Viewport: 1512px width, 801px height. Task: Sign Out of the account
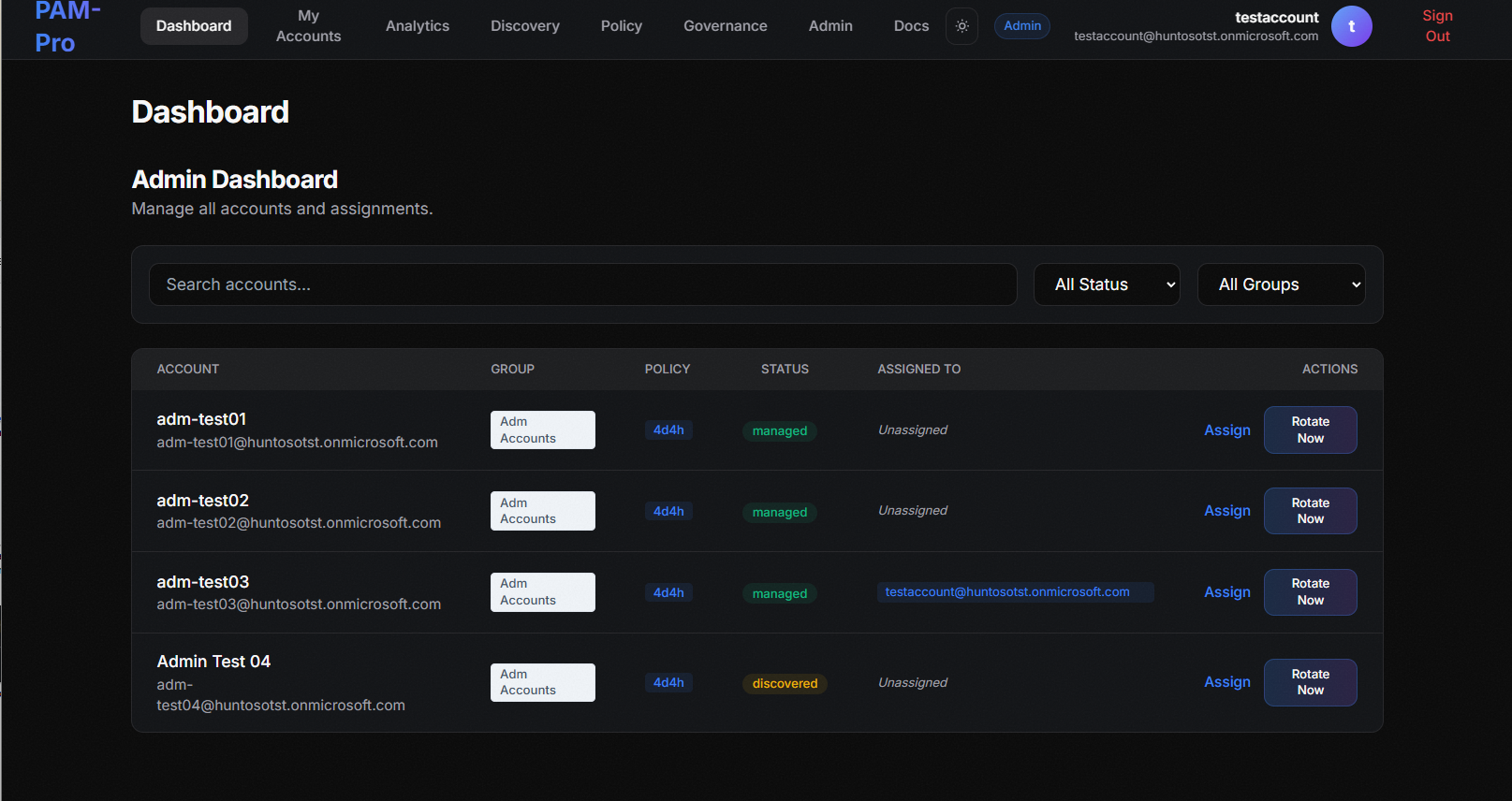pyautogui.click(x=1437, y=26)
